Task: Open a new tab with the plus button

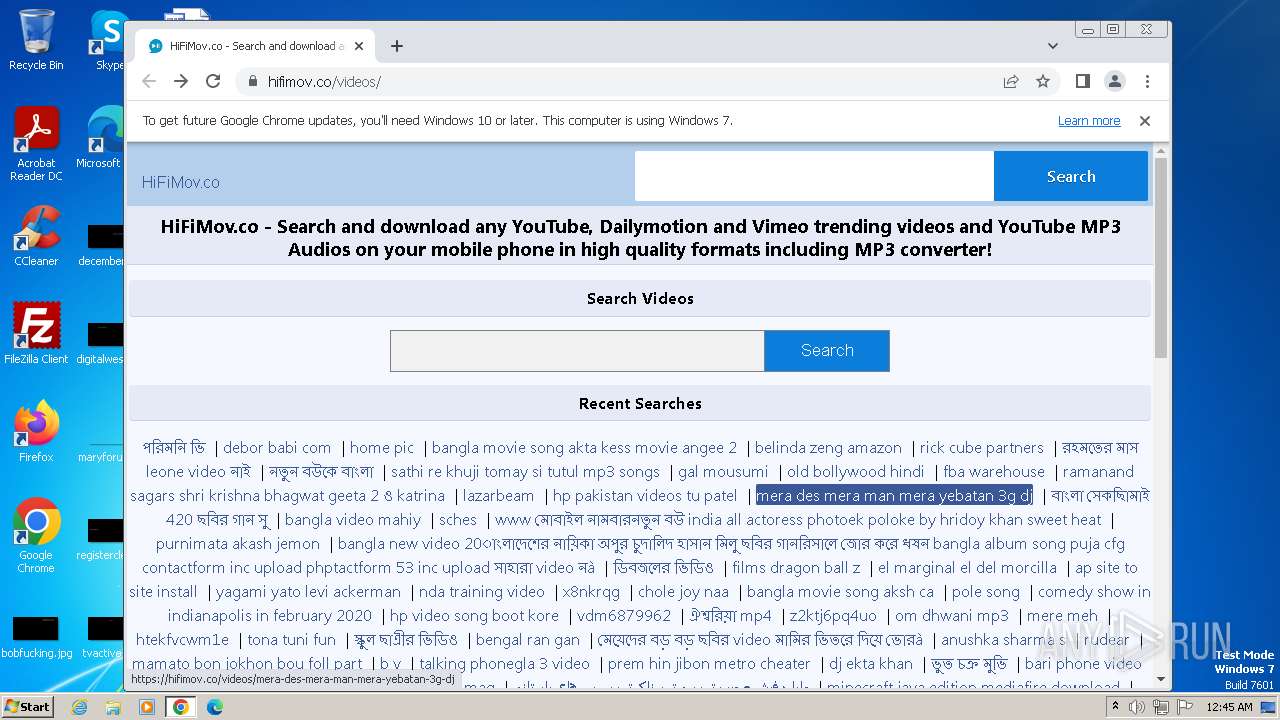Action: (397, 46)
